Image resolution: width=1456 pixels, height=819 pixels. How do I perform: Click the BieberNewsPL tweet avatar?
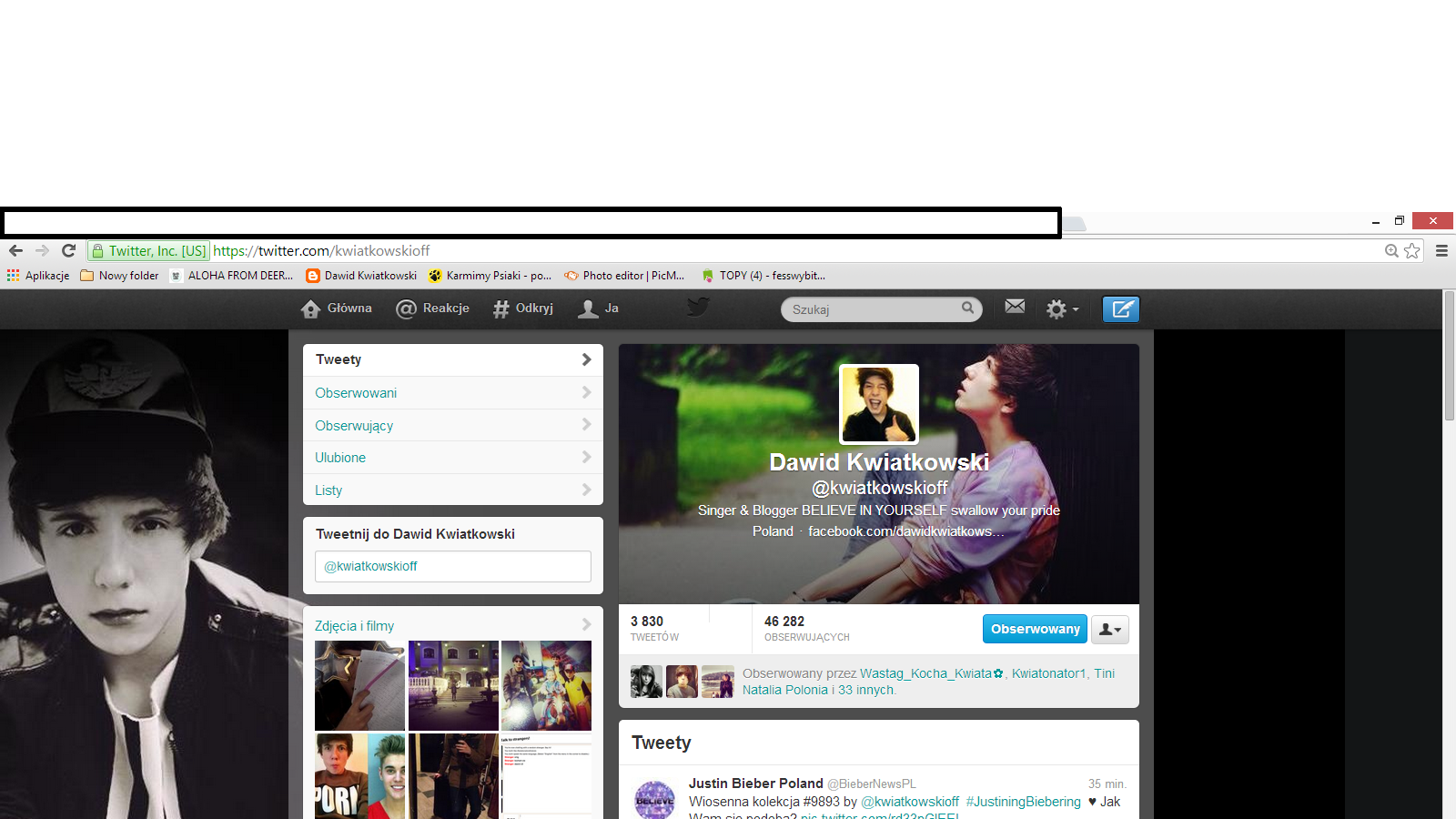655,799
